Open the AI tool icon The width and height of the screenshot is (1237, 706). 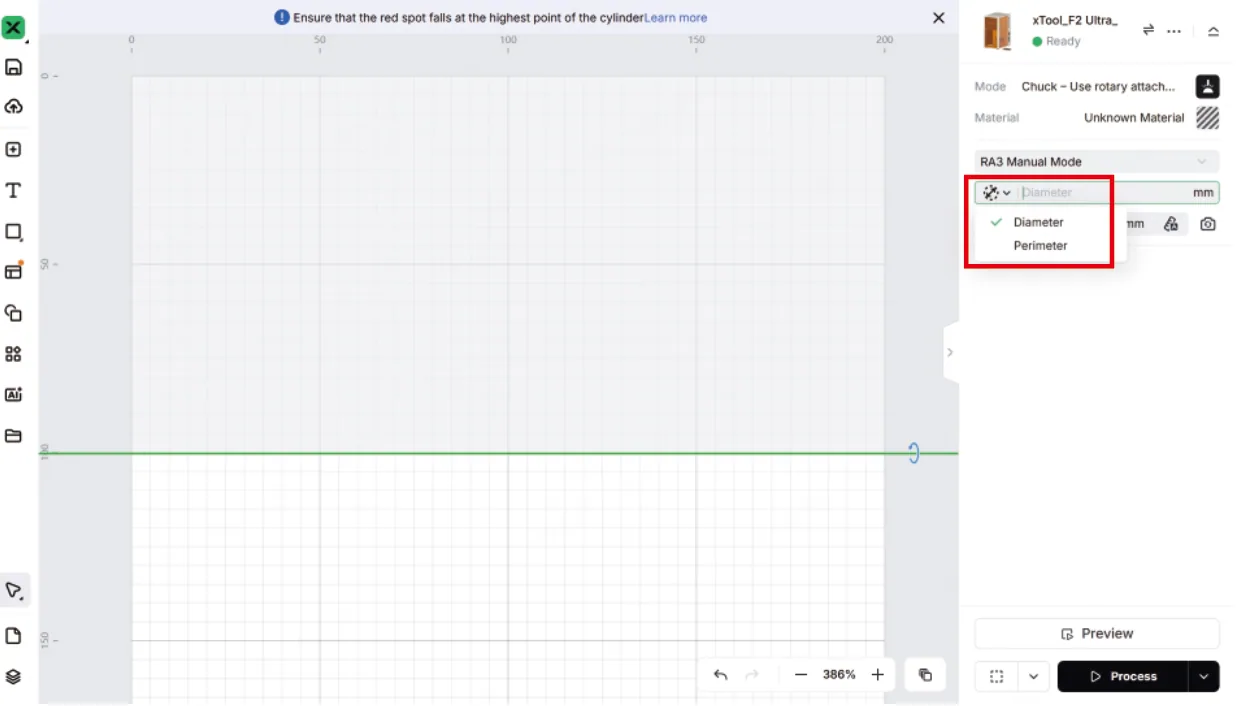point(14,395)
